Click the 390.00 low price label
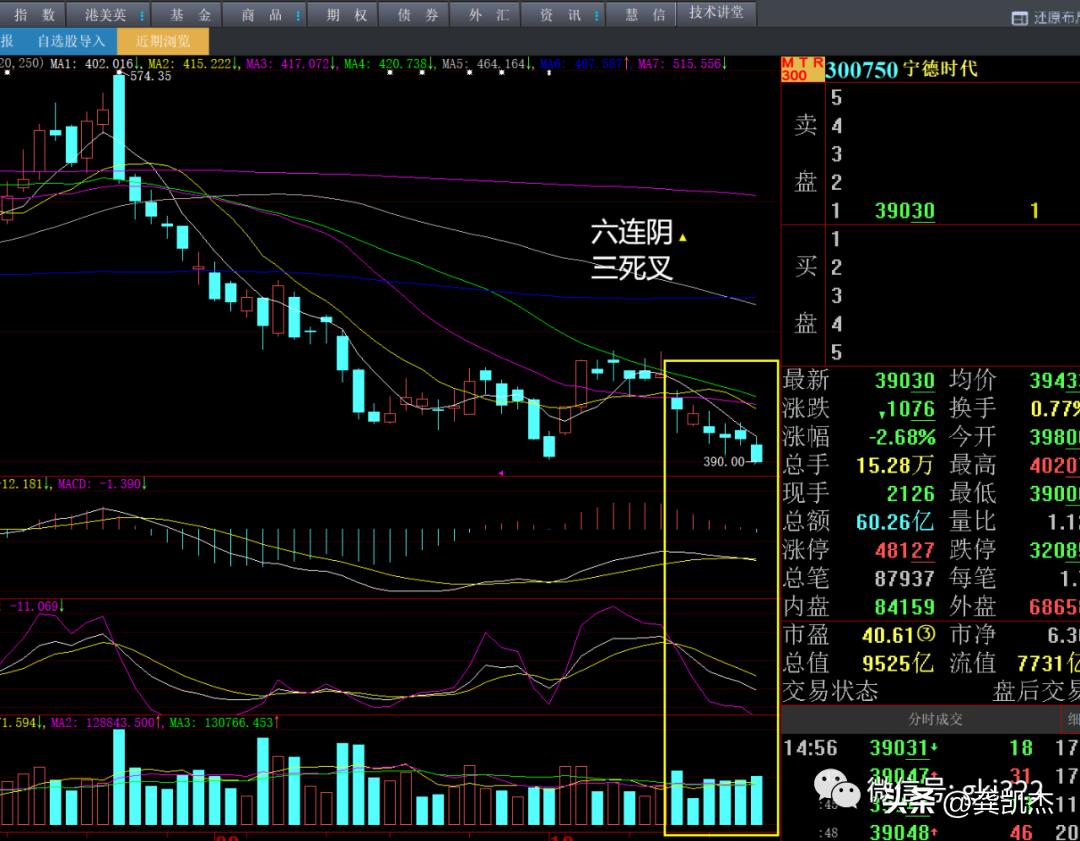1080x841 pixels. point(724,461)
